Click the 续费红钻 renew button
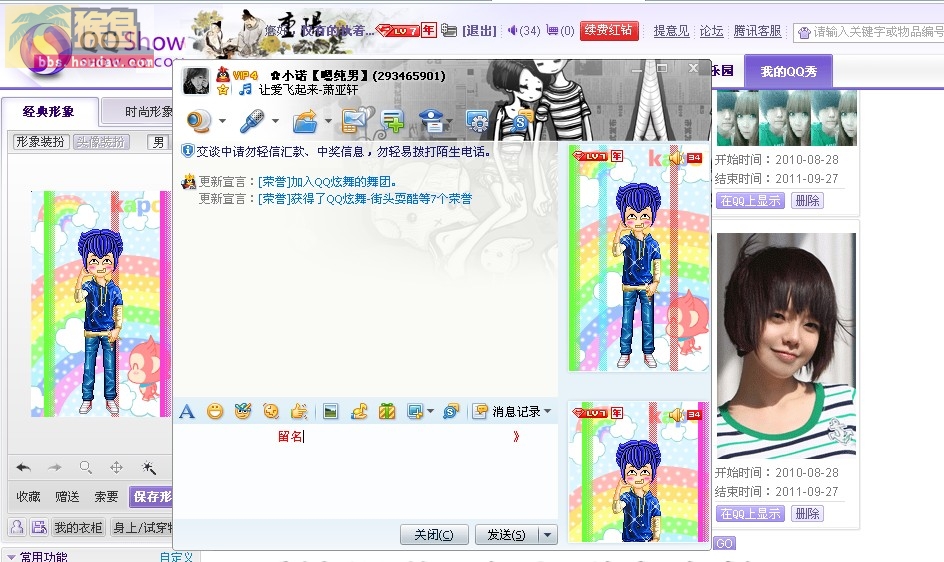This screenshot has height=562, width=944. pyautogui.click(x=609, y=30)
